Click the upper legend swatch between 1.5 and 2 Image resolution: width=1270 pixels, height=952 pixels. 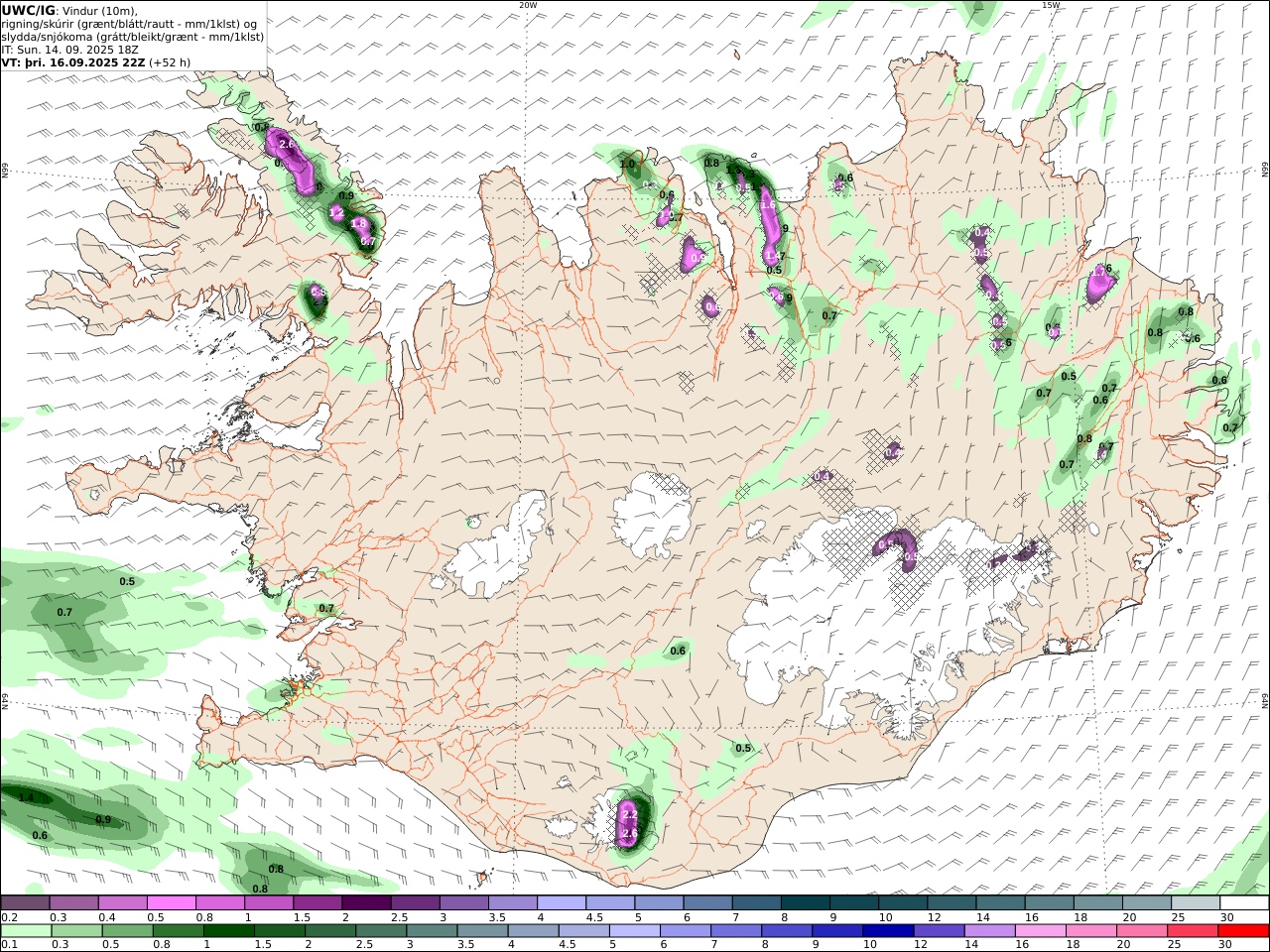point(317,902)
